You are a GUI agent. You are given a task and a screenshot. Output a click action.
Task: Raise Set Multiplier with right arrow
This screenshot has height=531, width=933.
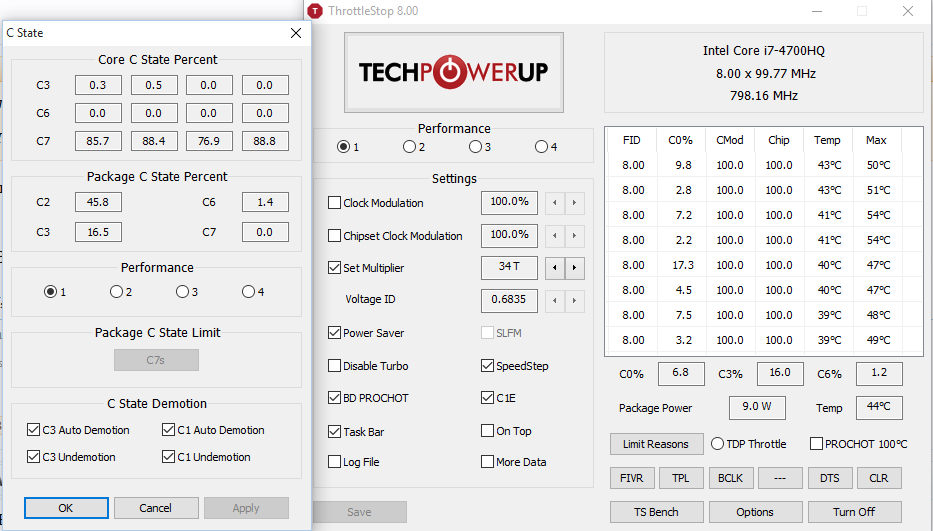(x=574, y=268)
